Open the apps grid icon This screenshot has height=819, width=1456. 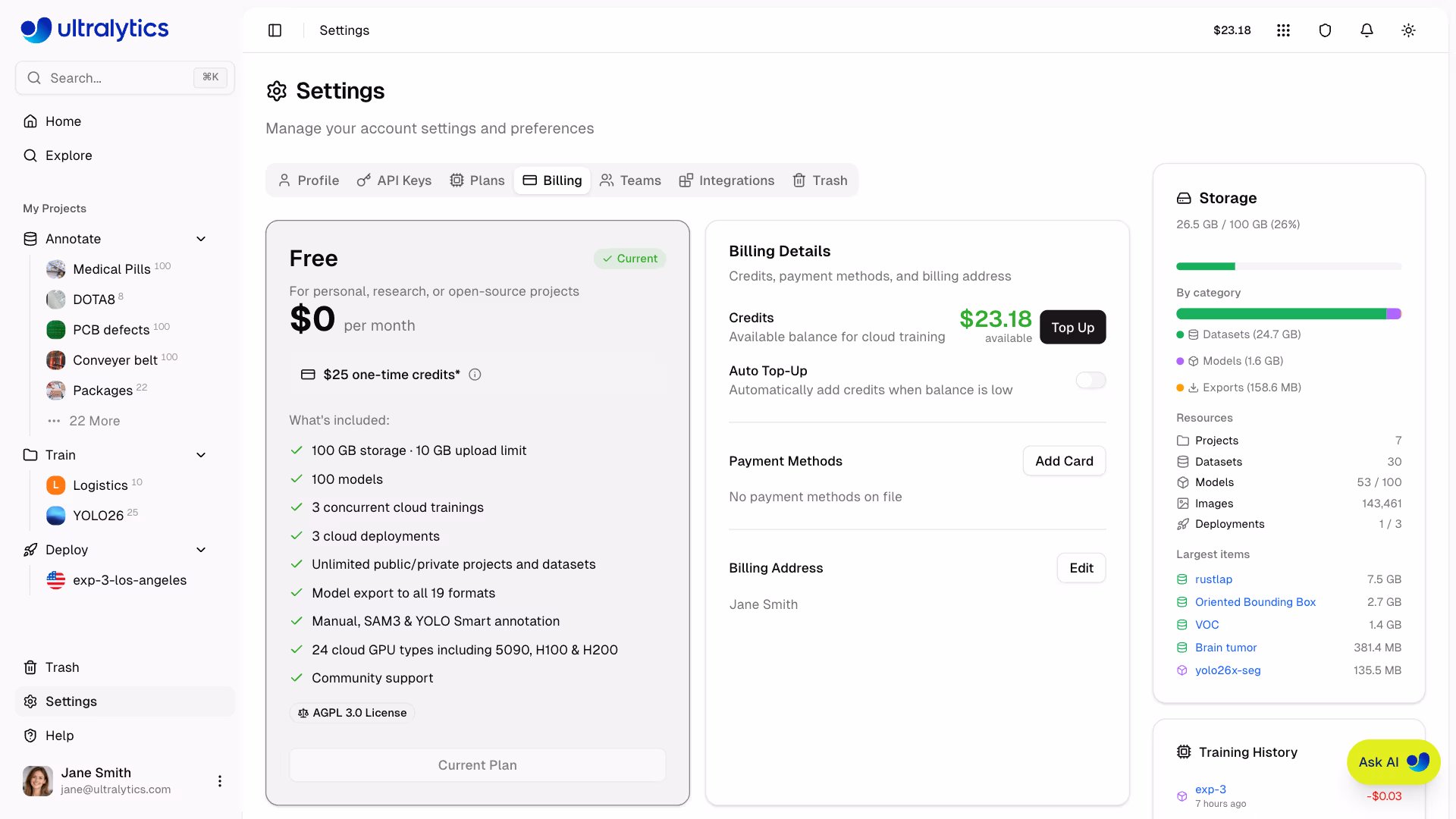coord(1283,30)
